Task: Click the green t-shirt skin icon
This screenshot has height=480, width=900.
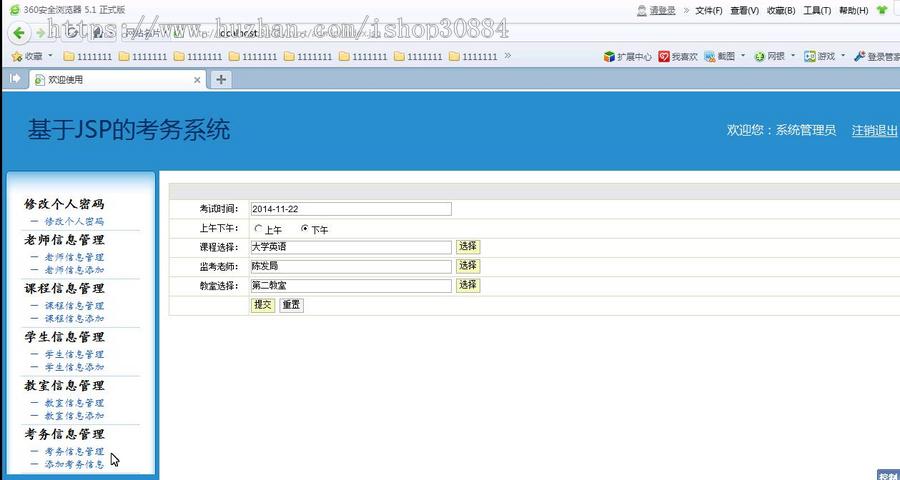Action: click(882, 10)
